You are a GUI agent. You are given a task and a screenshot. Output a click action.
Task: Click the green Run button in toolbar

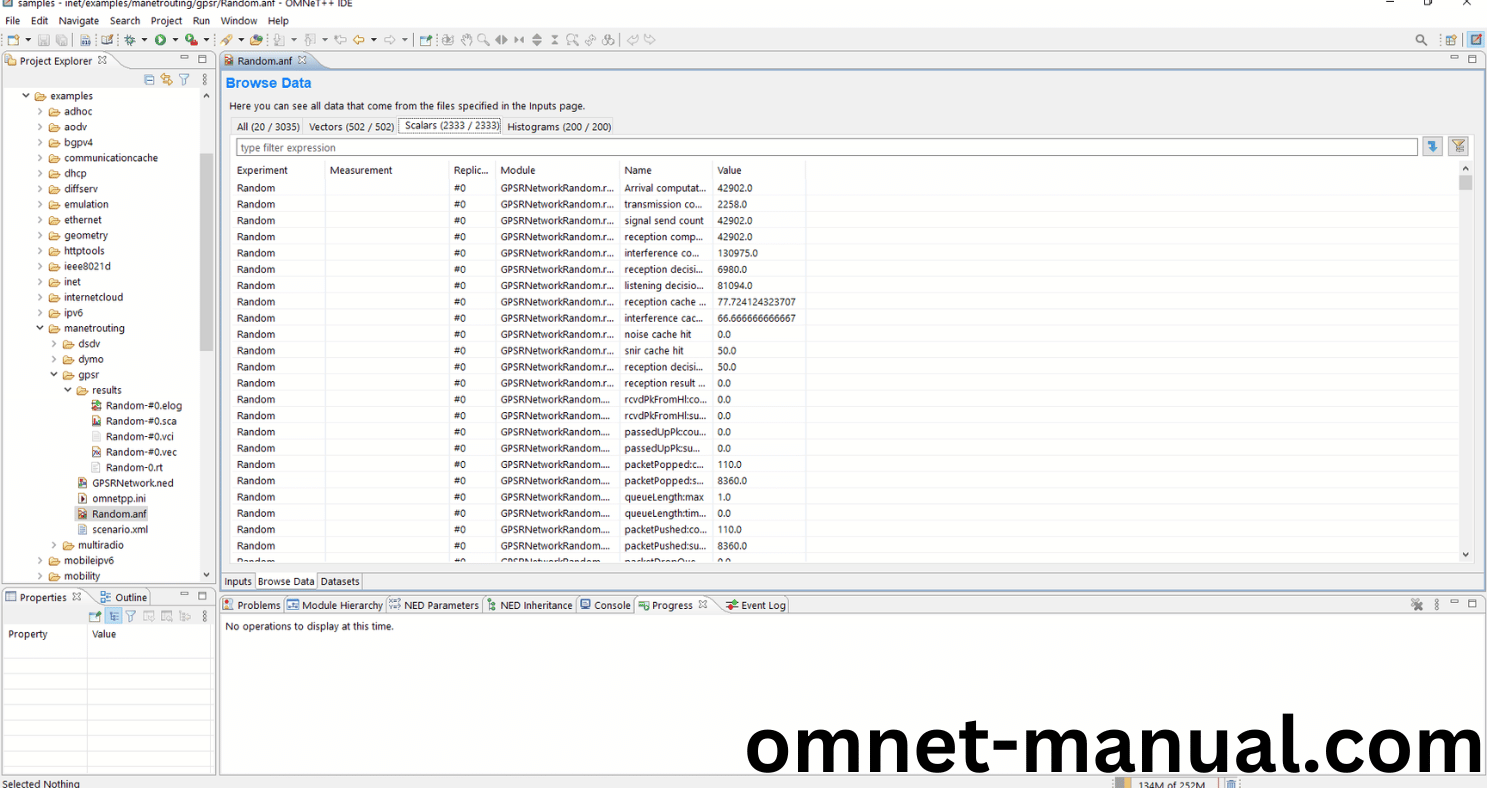[160, 40]
